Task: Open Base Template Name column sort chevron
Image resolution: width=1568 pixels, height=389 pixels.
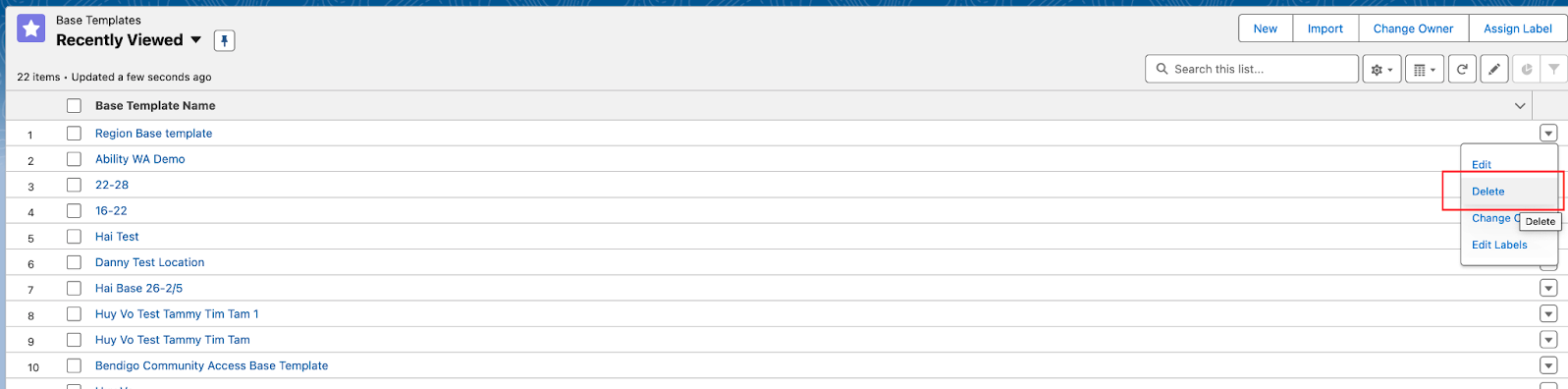Action: 1520,106
